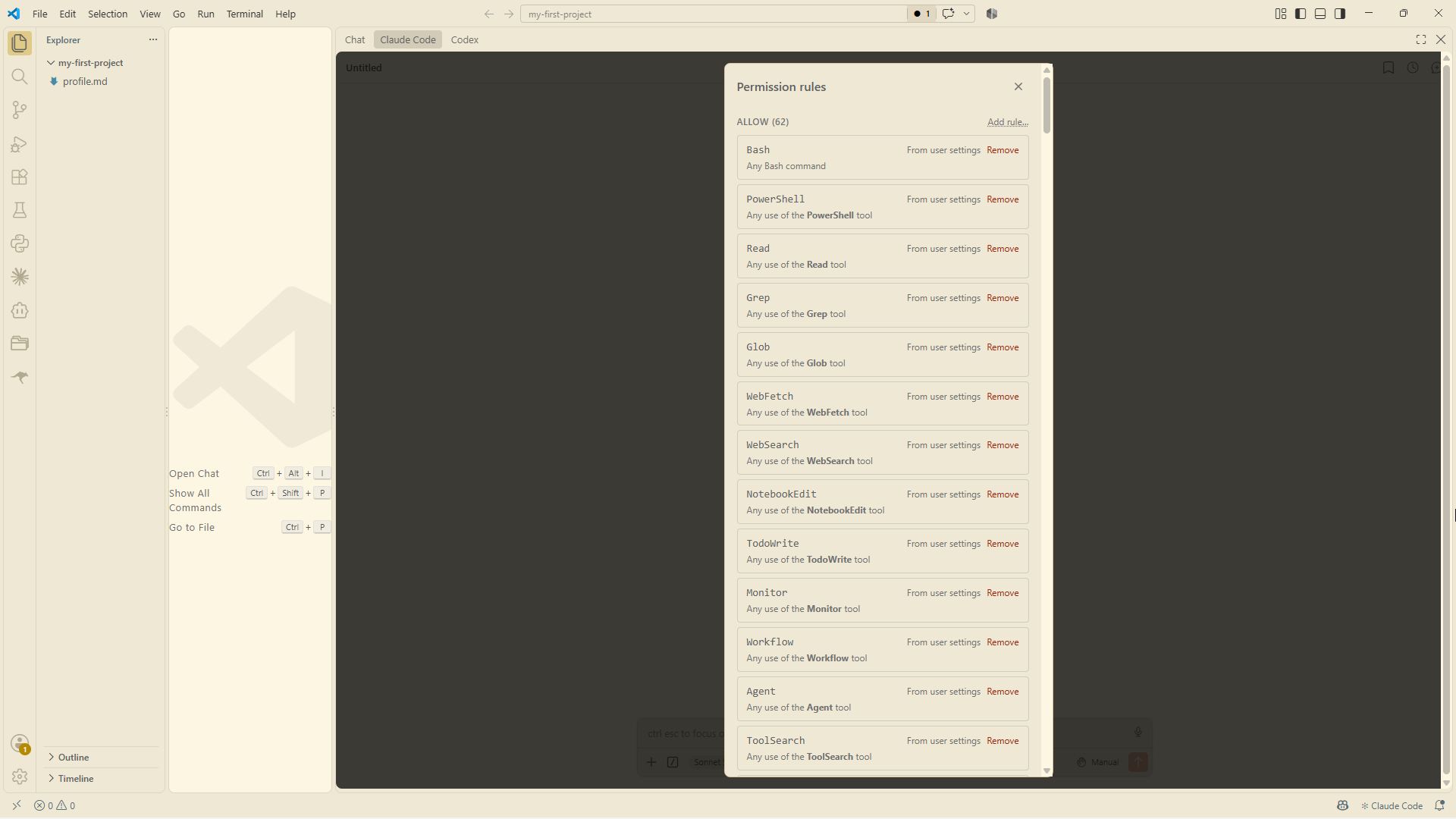Remove the PowerShell permission rule
This screenshot has height=819, width=1456.
(1003, 199)
